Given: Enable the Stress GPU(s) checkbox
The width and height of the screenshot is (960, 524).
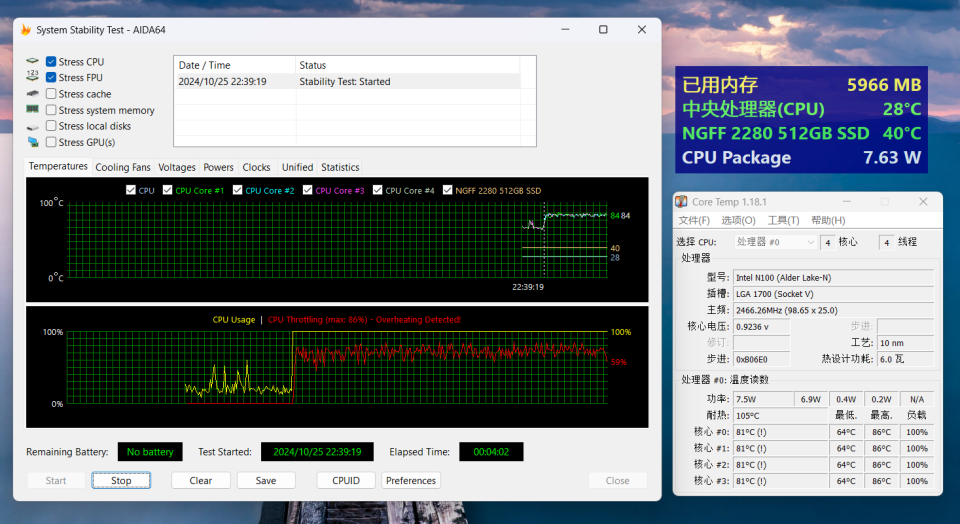Looking at the screenshot, I should pyautogui.click(x=51, y=142).
